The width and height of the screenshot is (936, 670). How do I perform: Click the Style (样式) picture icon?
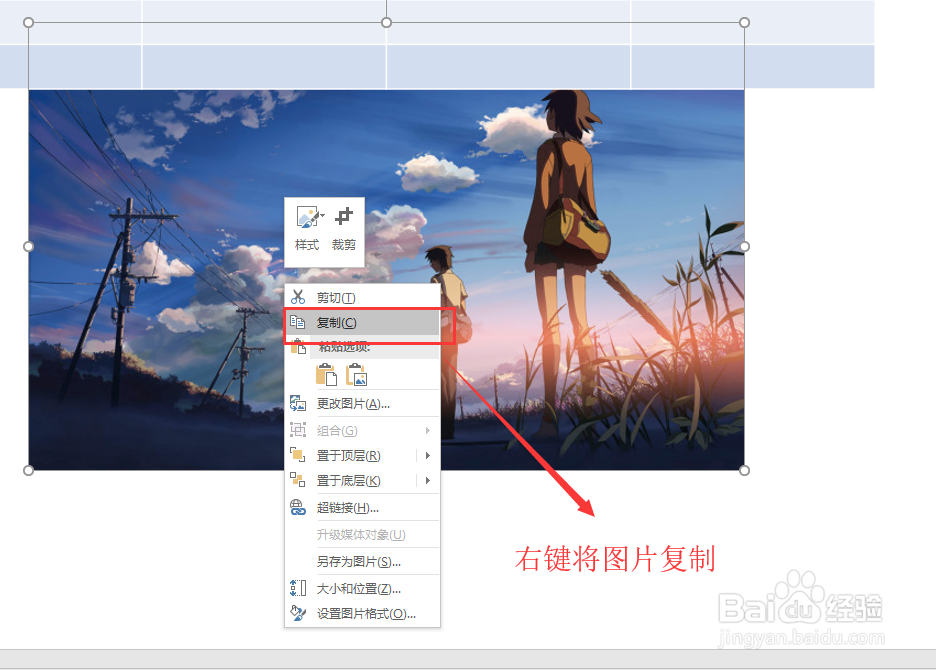[308, 217]
